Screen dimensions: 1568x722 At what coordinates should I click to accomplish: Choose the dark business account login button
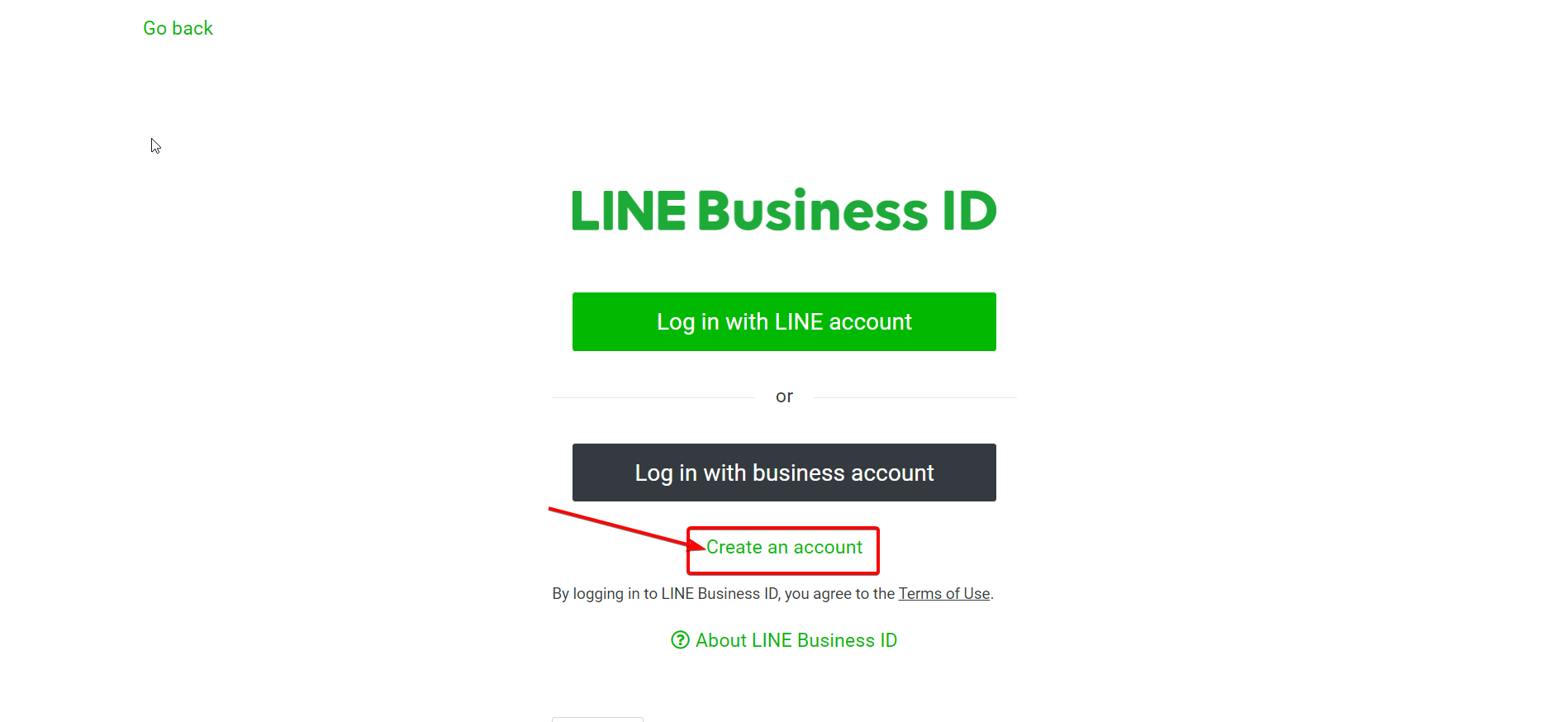(x=784, y=473)
